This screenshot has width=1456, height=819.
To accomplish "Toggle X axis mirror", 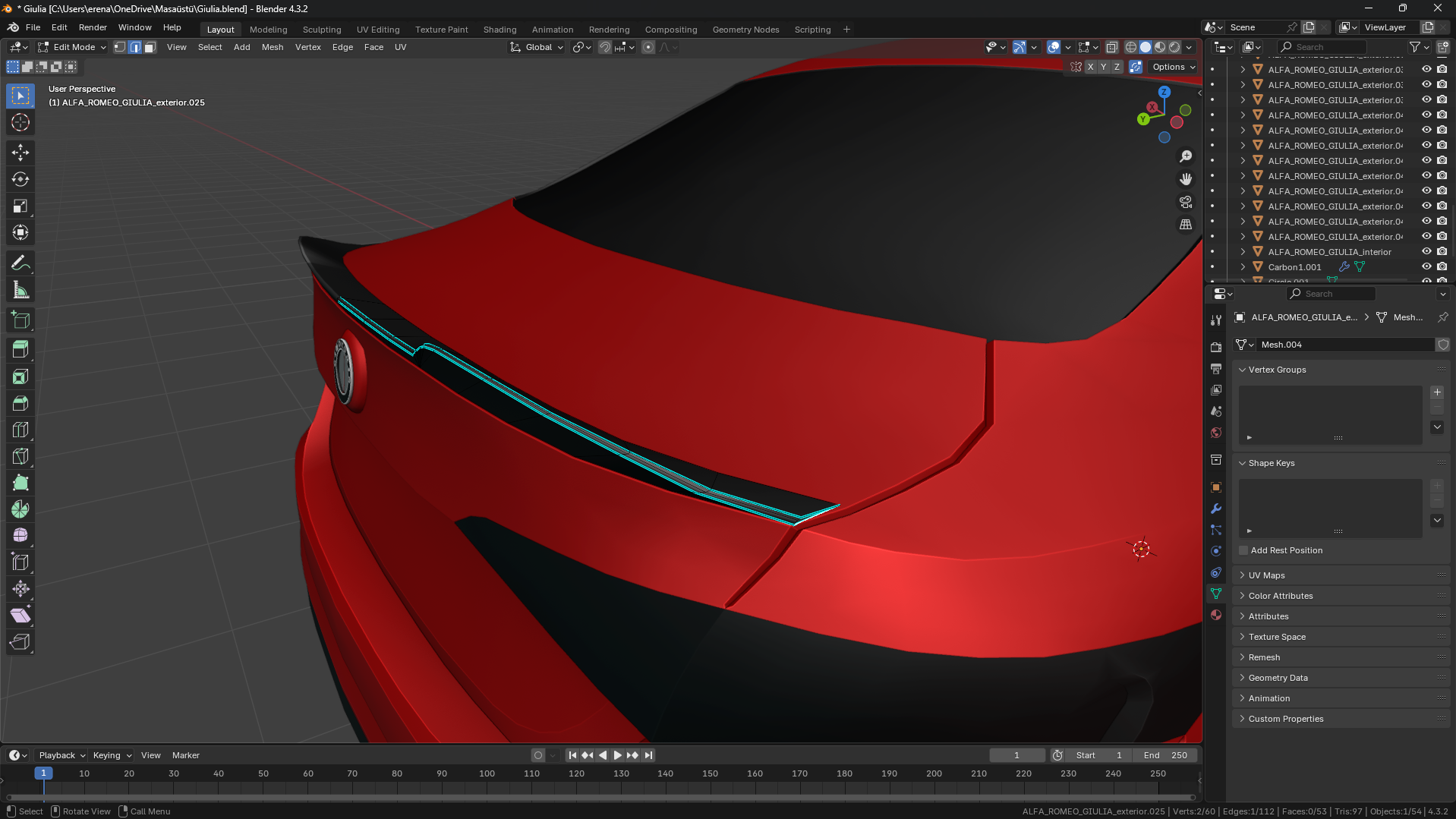I will pyautogui.click(x=1090, y=67).
